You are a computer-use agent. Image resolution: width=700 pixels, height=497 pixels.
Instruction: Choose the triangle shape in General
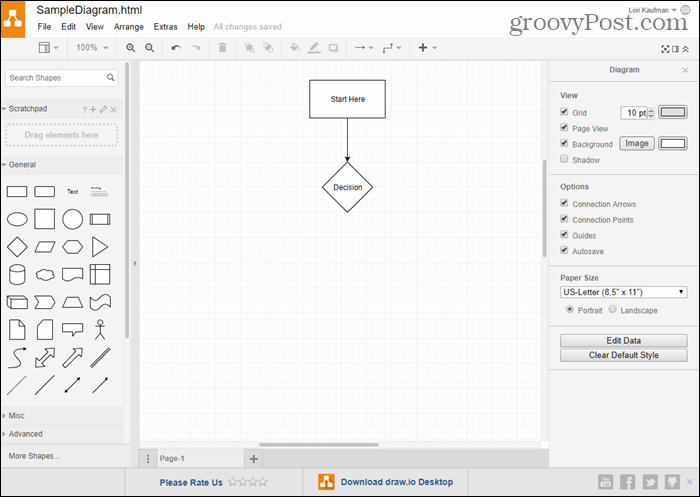(100, 247)
